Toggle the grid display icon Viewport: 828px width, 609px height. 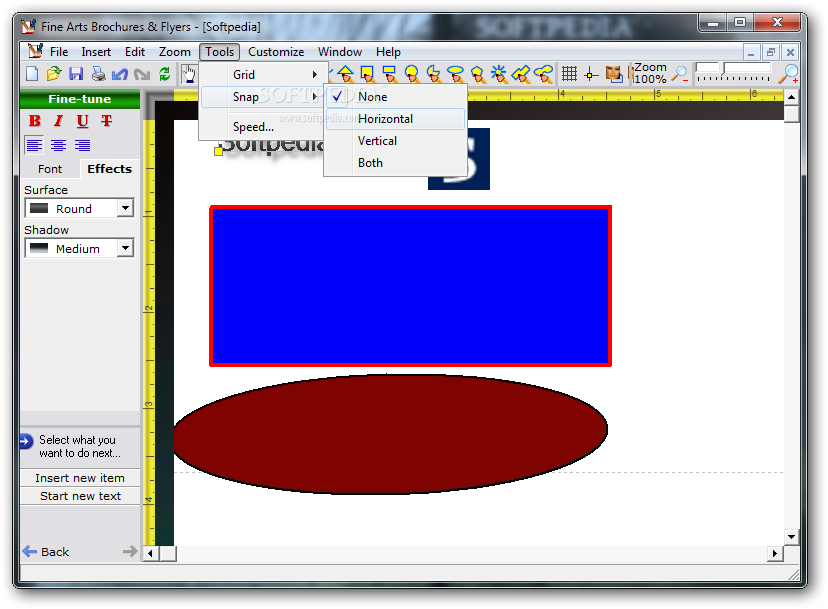point(569,73)
